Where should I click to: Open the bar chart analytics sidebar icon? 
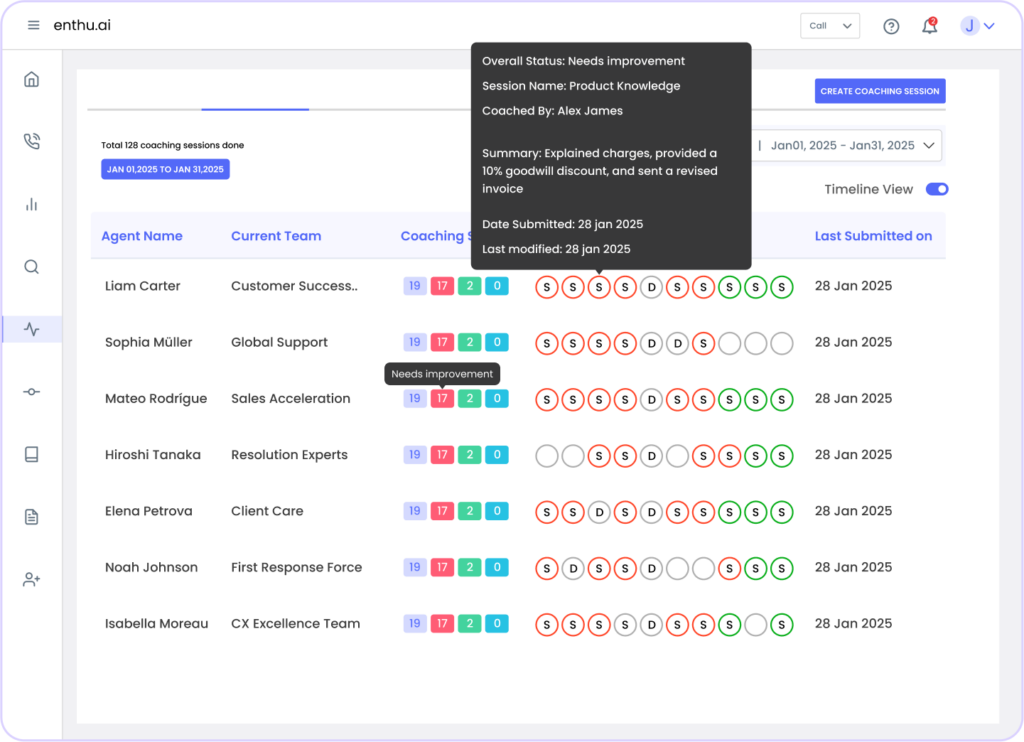click(32, 204)
